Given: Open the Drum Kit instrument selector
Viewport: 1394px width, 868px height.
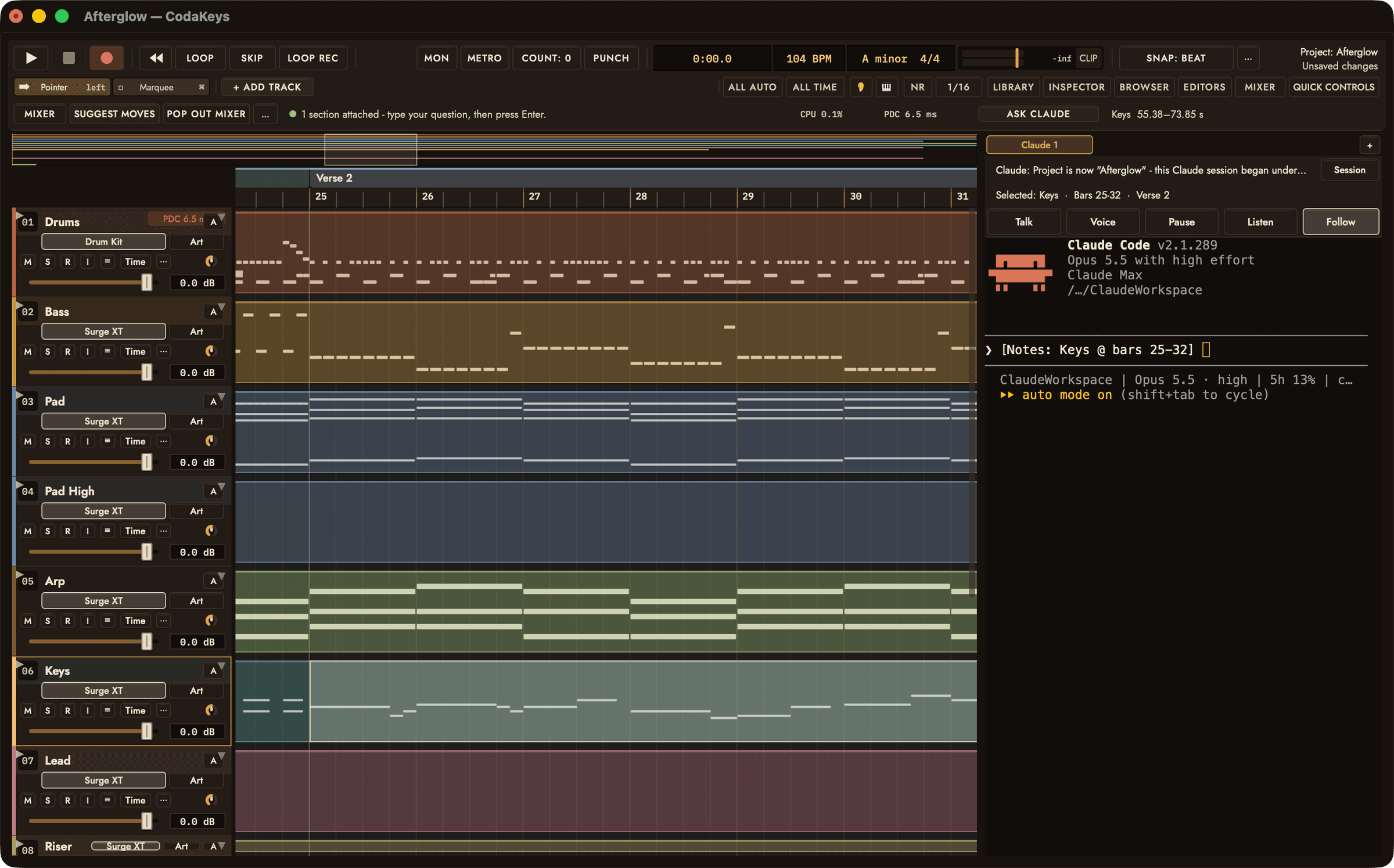Looking at the screenshot, I should tap(103, 242).
